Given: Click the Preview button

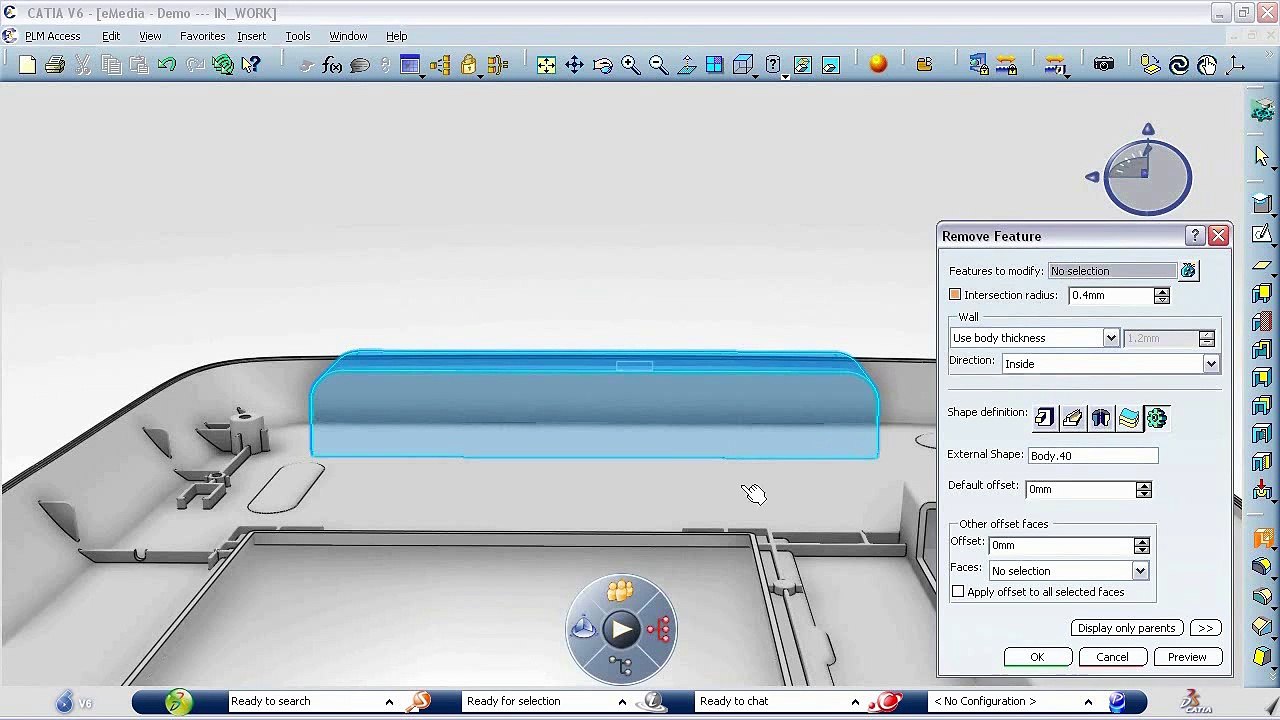Looking at the screenshot, I should 1187,657.
